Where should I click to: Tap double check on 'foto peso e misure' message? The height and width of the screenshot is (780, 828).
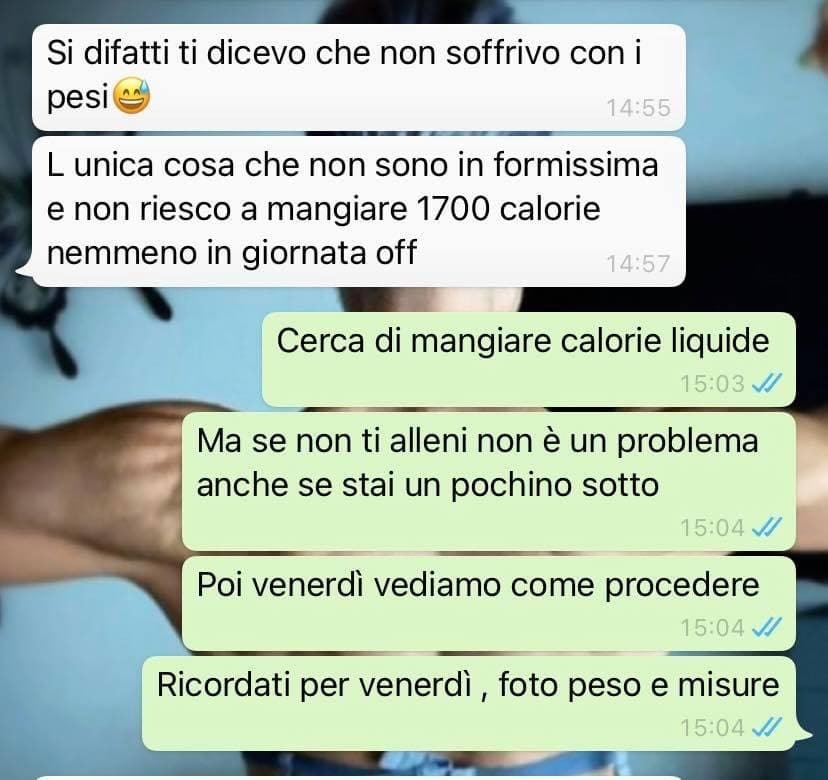766,727
